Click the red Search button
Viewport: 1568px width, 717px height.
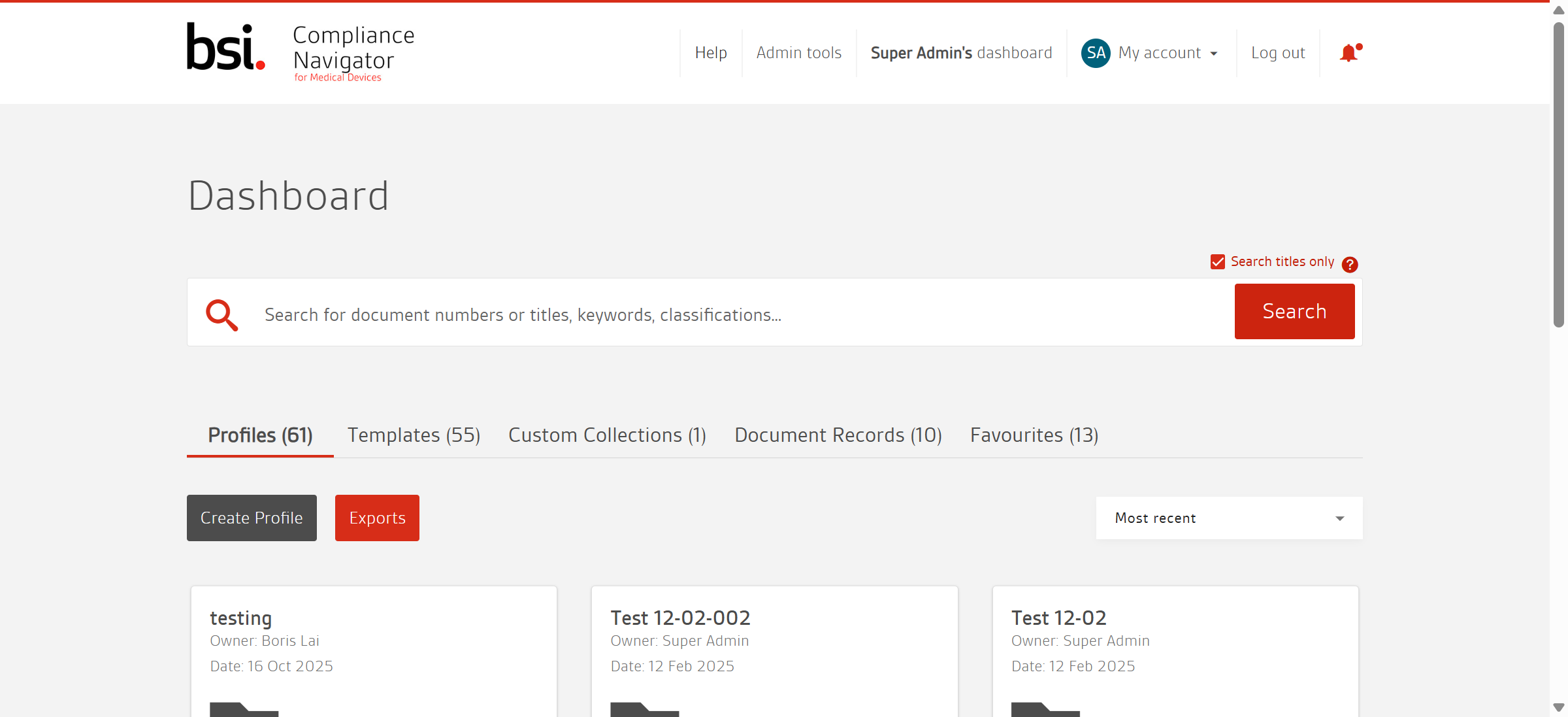(x=1294, y=311)
